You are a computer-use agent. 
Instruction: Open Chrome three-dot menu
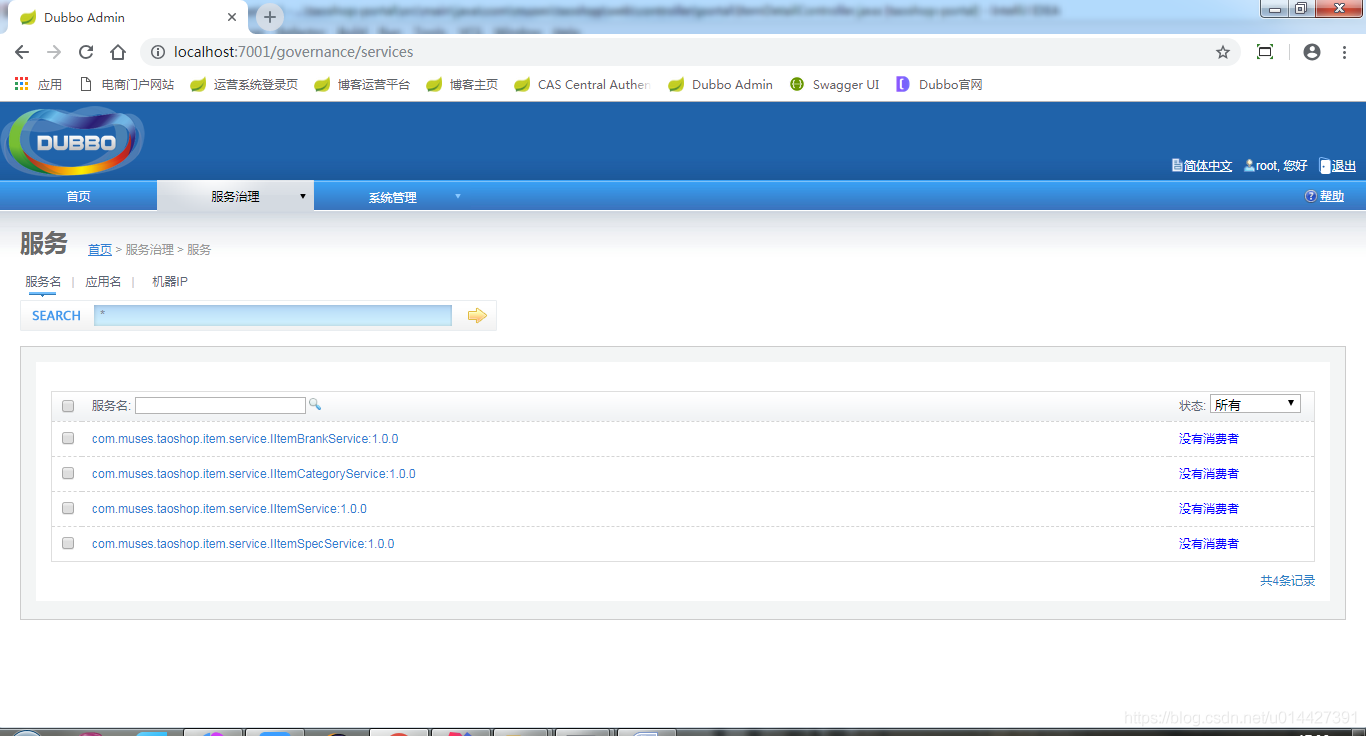click(x=1345, y=52)
